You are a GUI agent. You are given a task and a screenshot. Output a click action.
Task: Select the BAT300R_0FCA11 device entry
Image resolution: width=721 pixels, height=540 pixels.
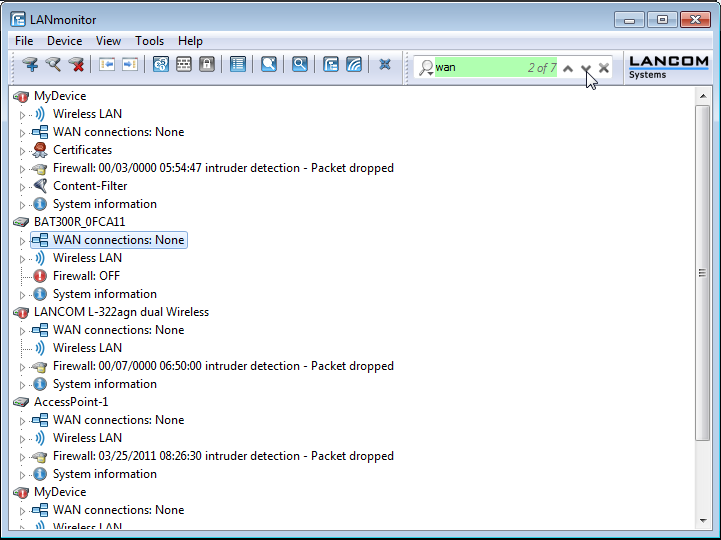click(x=79, y=222)
